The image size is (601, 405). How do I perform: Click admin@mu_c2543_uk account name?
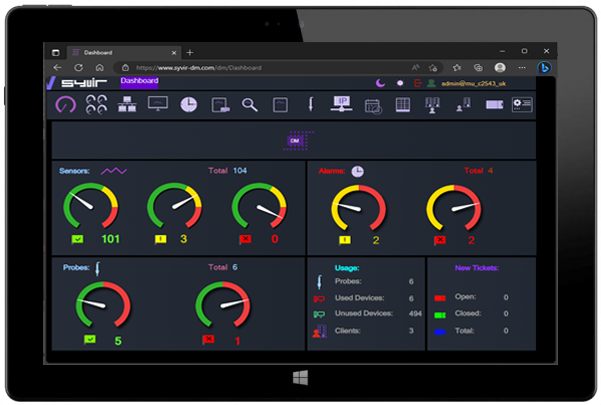[474, 84]
